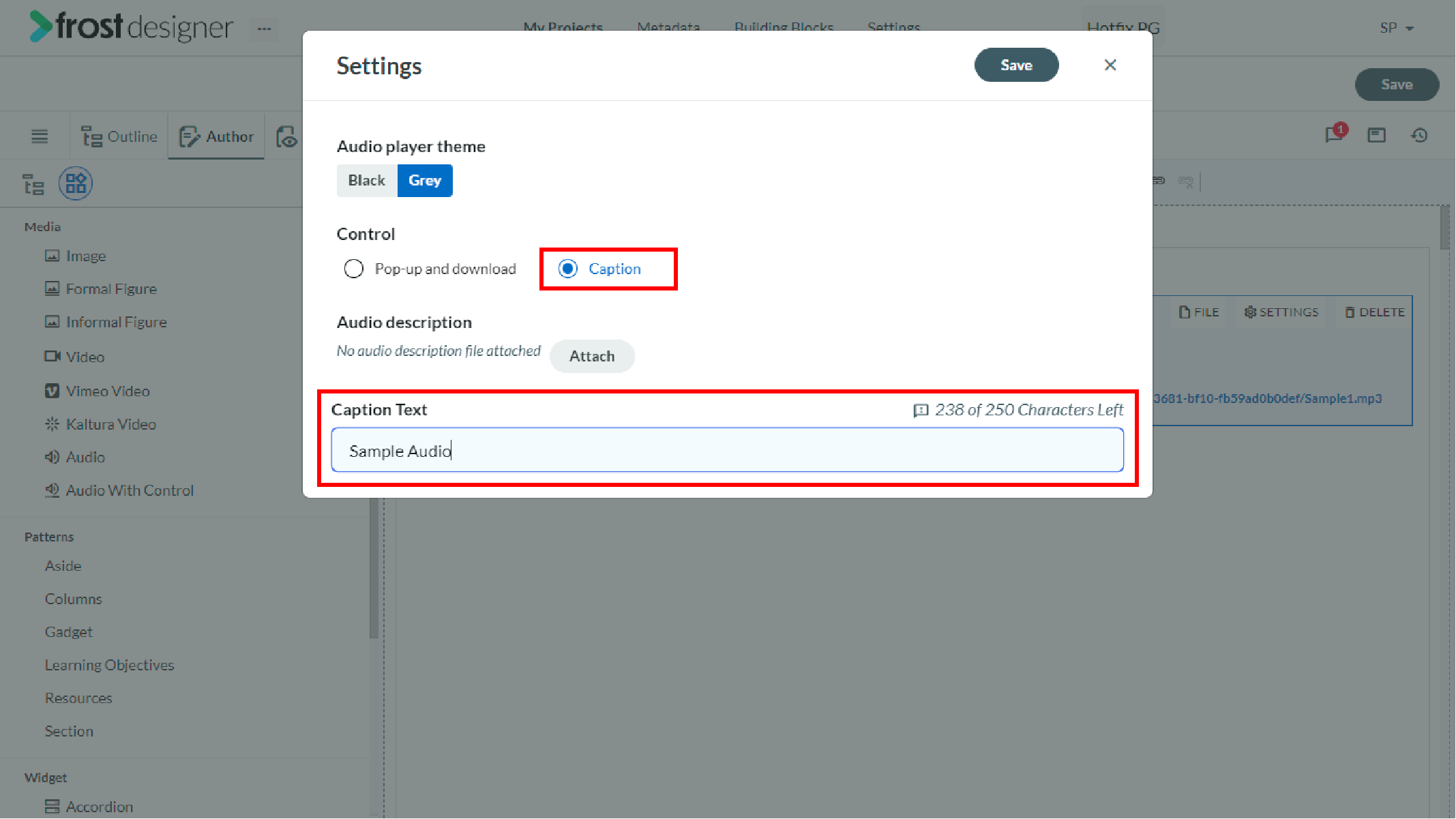Click Attach for audio description file

coord(592,356)
